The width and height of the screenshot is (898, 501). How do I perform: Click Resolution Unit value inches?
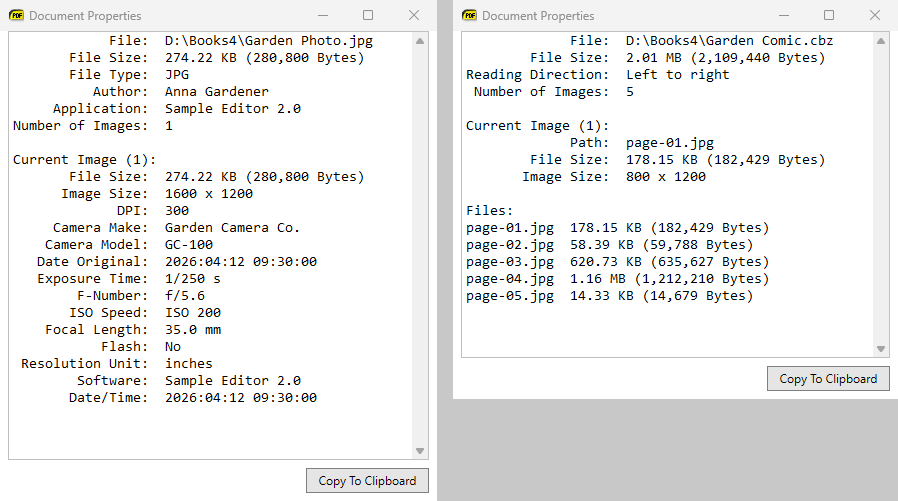tap(188, 364)
